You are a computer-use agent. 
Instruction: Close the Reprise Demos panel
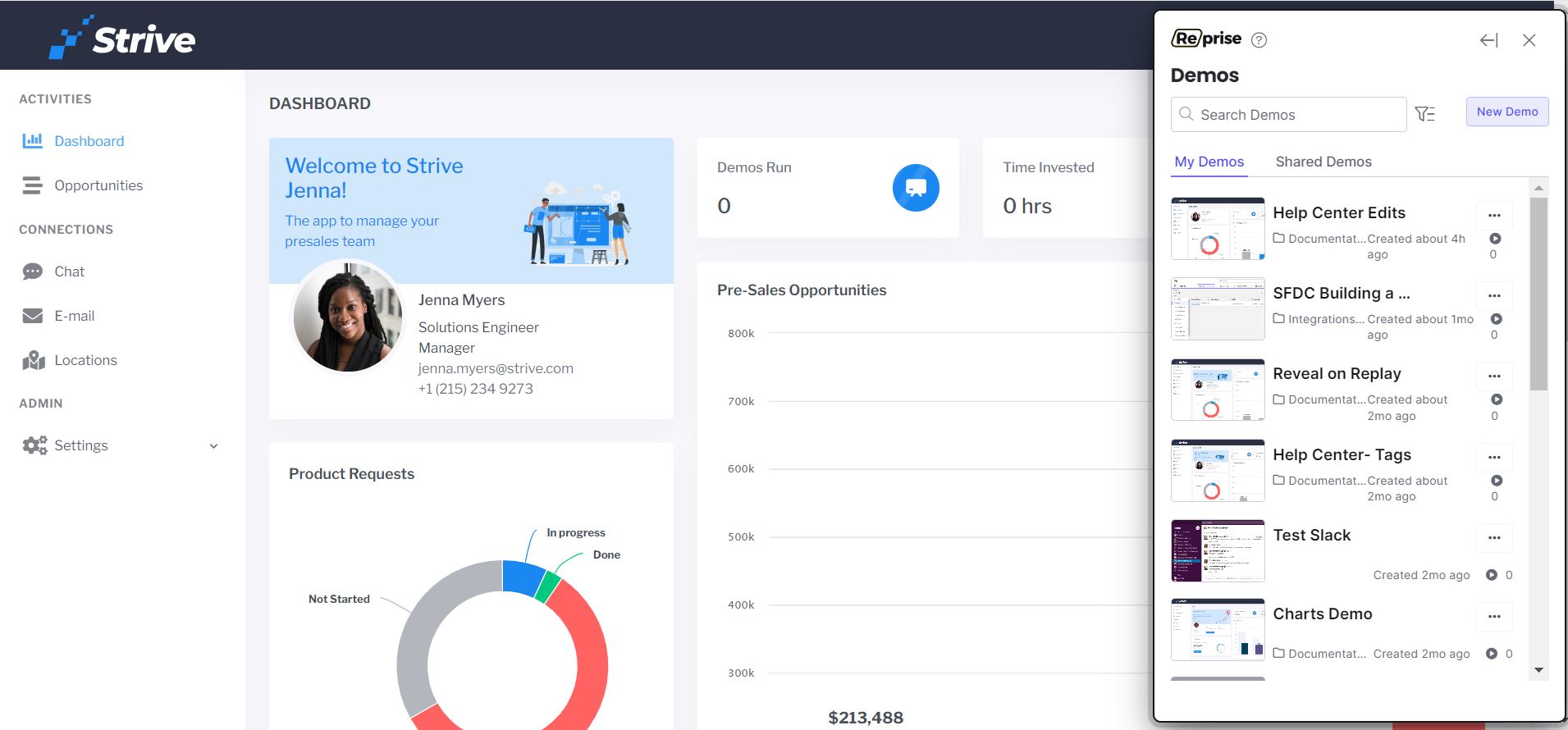coord(1529,40)
